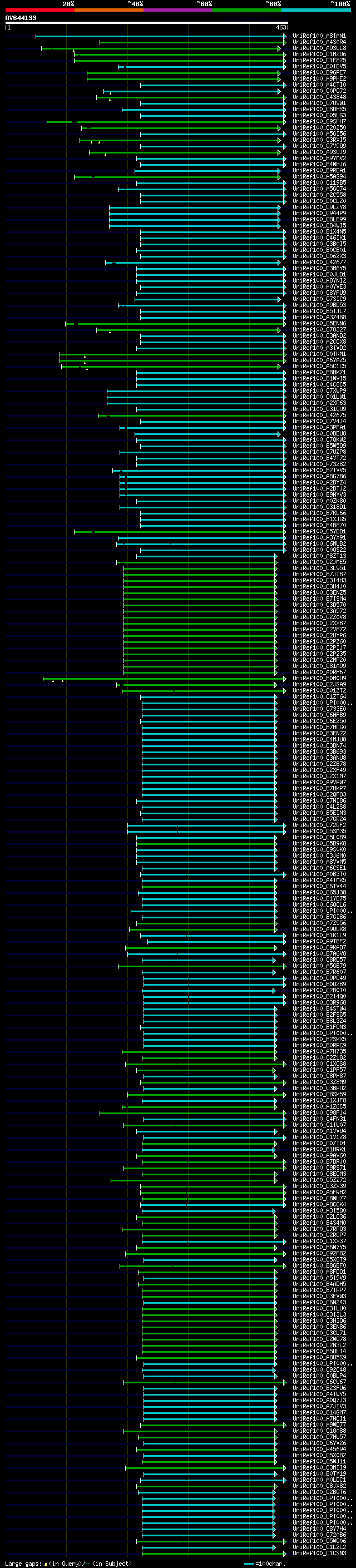Open hit UniRef100_A2C558
This screenshot has width=356, height=1568.
[x=319, y=195]
